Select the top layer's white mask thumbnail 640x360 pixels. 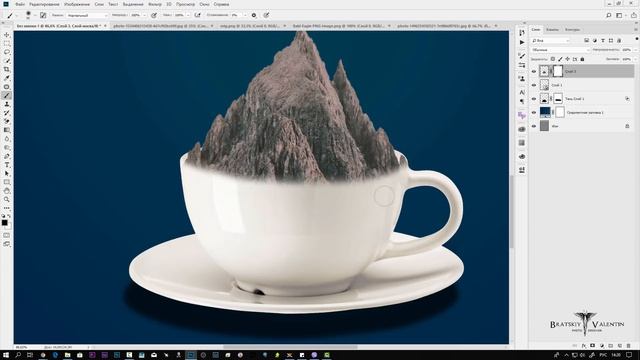(558, 71)
